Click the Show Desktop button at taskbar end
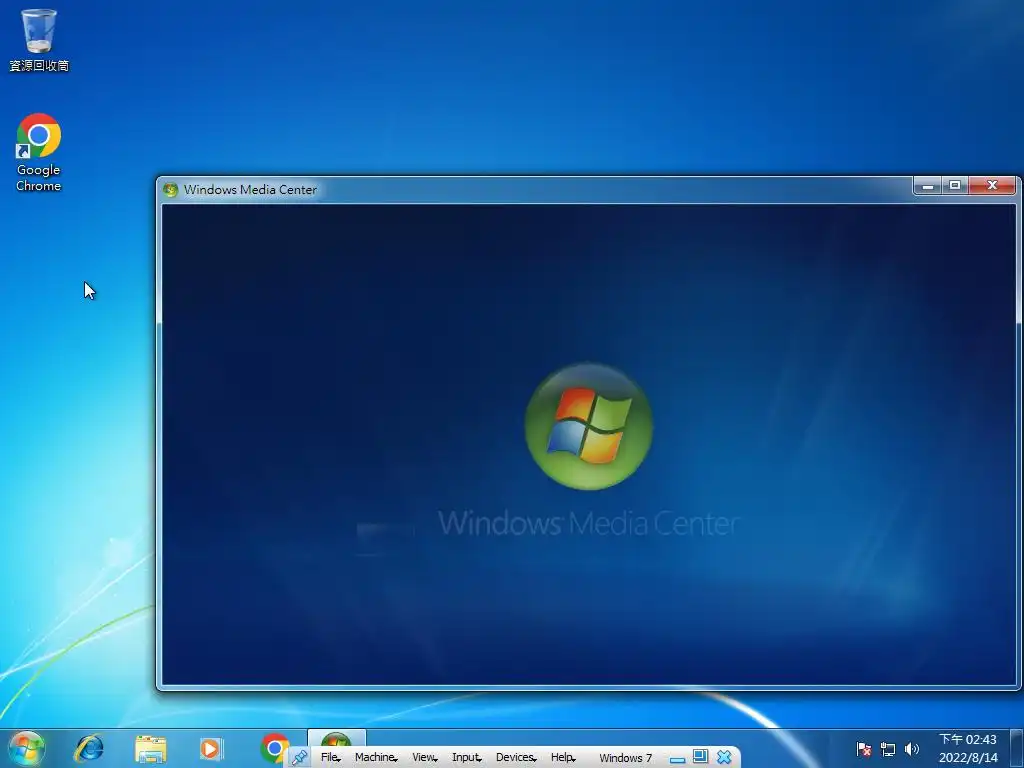This screenshot has width=1024, height=768. click(x=1016, y=748)
